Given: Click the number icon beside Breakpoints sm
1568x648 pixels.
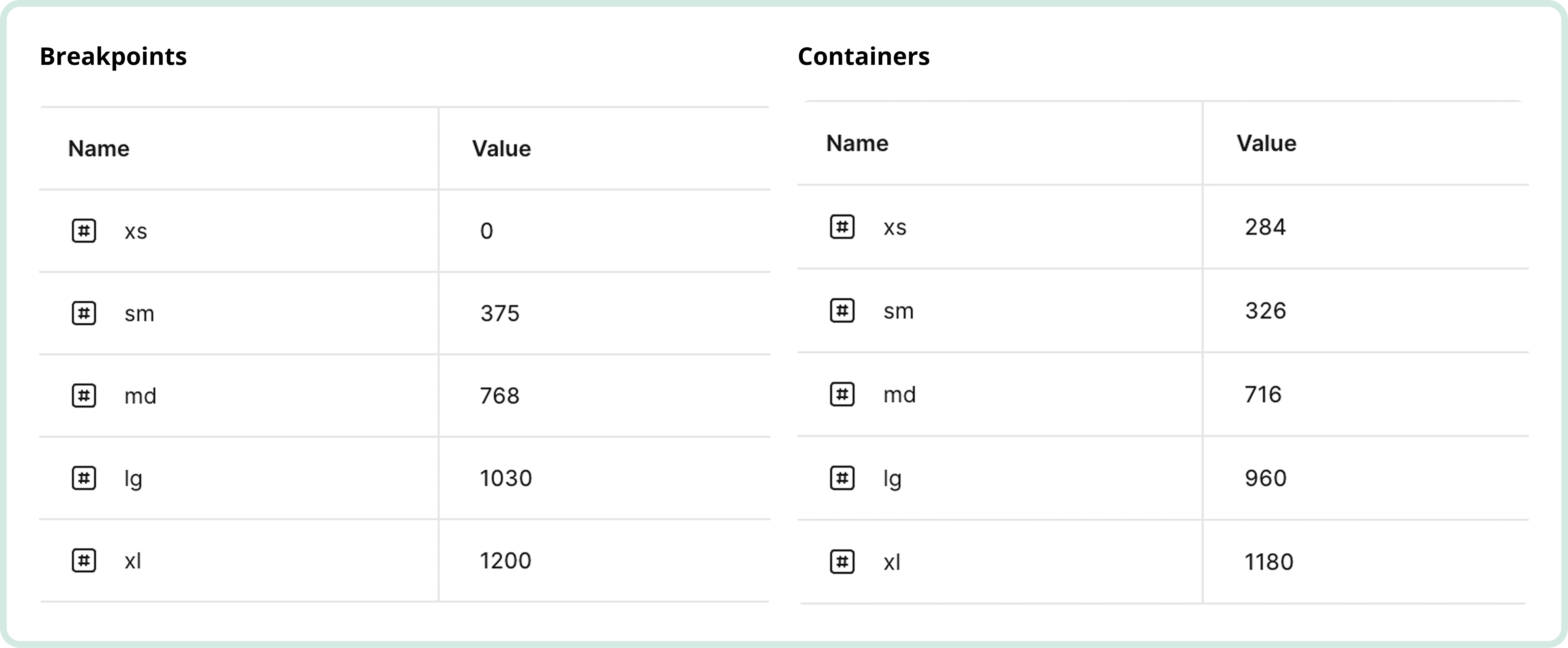Looking at the screenshot, I should click(x=84, y=313).
